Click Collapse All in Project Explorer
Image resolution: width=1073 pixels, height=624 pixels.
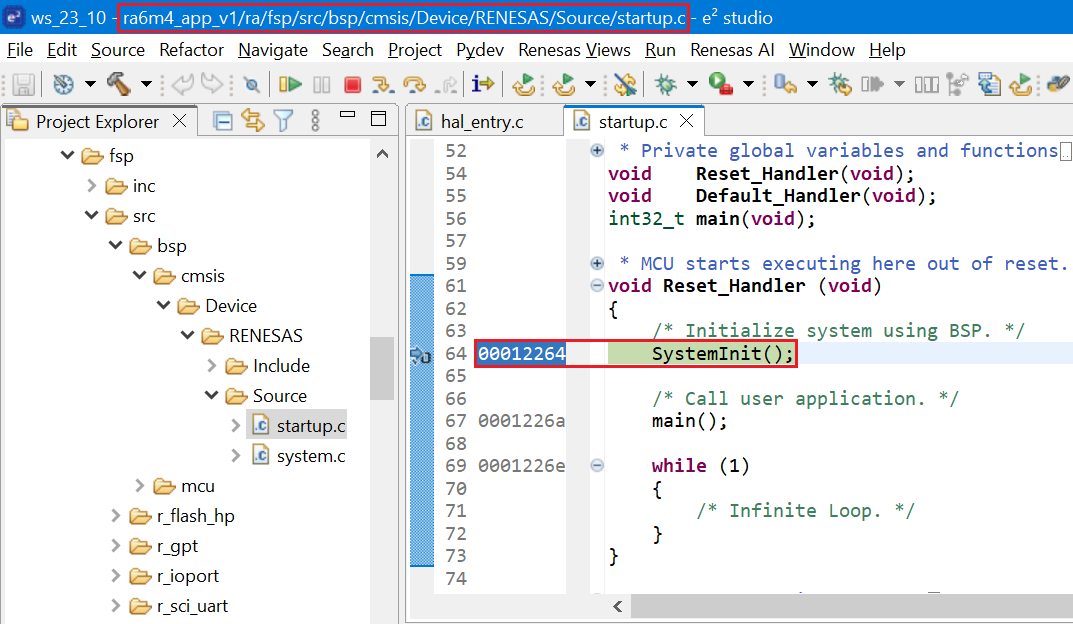tap(222, 122)
